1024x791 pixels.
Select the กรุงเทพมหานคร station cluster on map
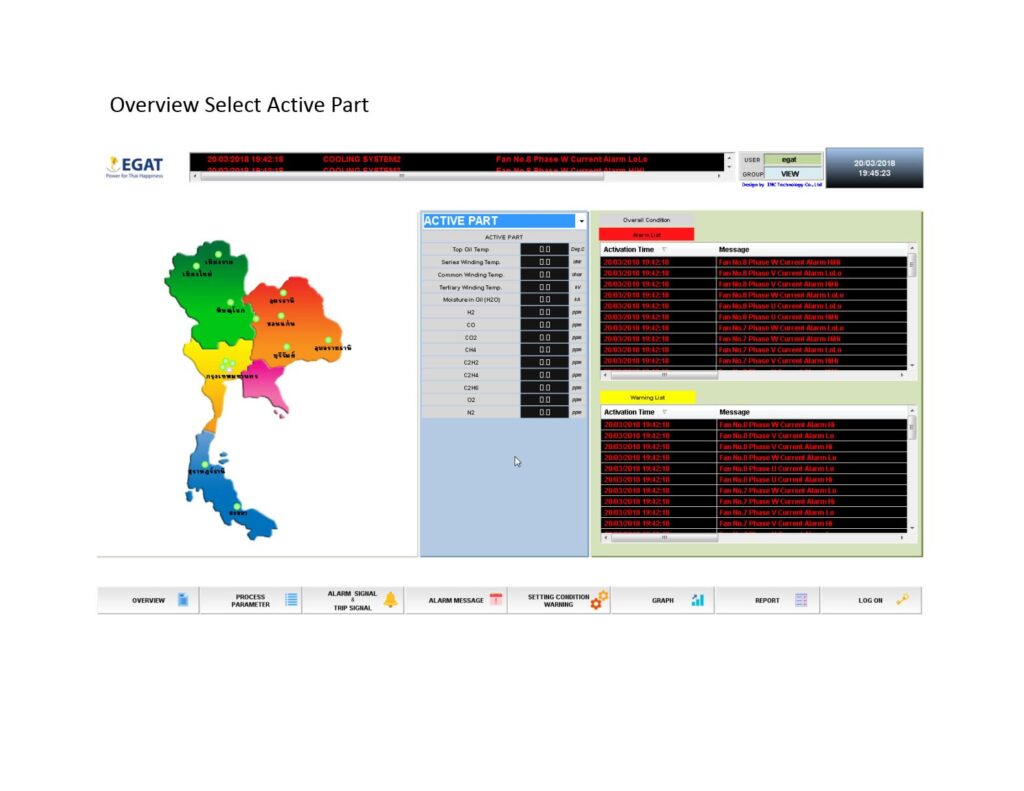coord(227,364)
